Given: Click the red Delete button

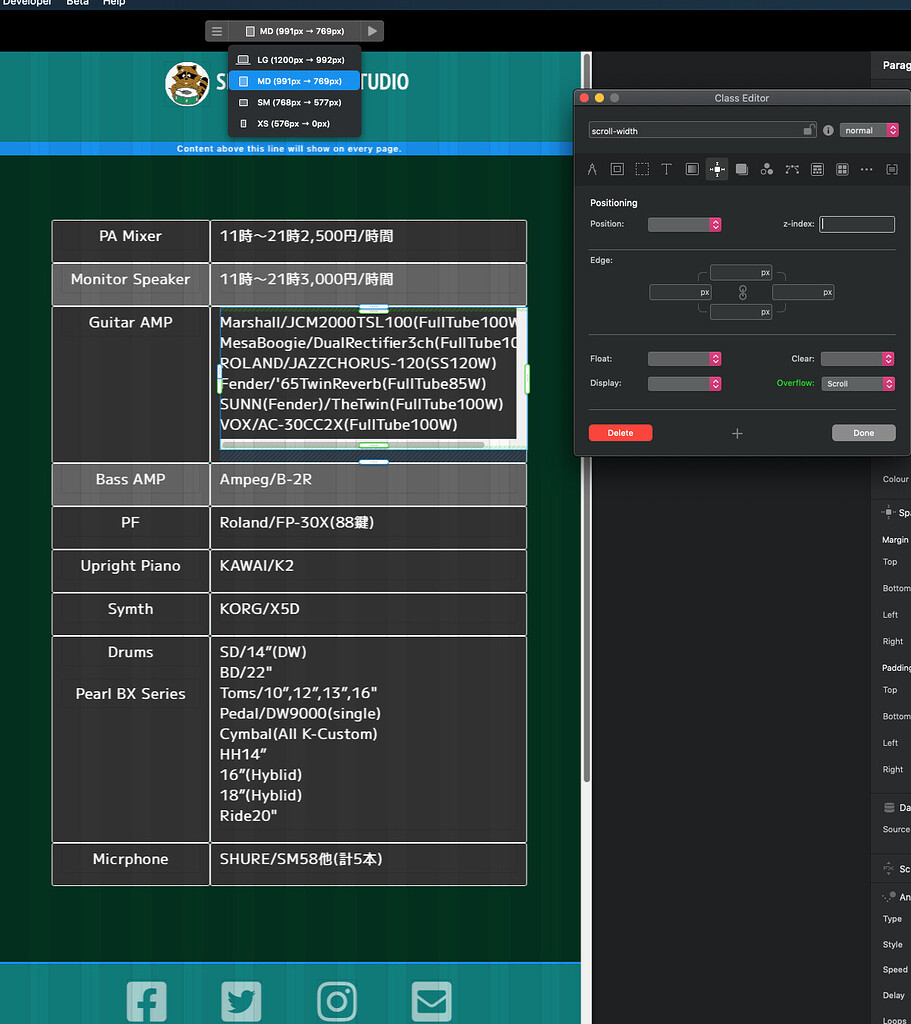Looking at the screenshot, I should tap(620, 433).
